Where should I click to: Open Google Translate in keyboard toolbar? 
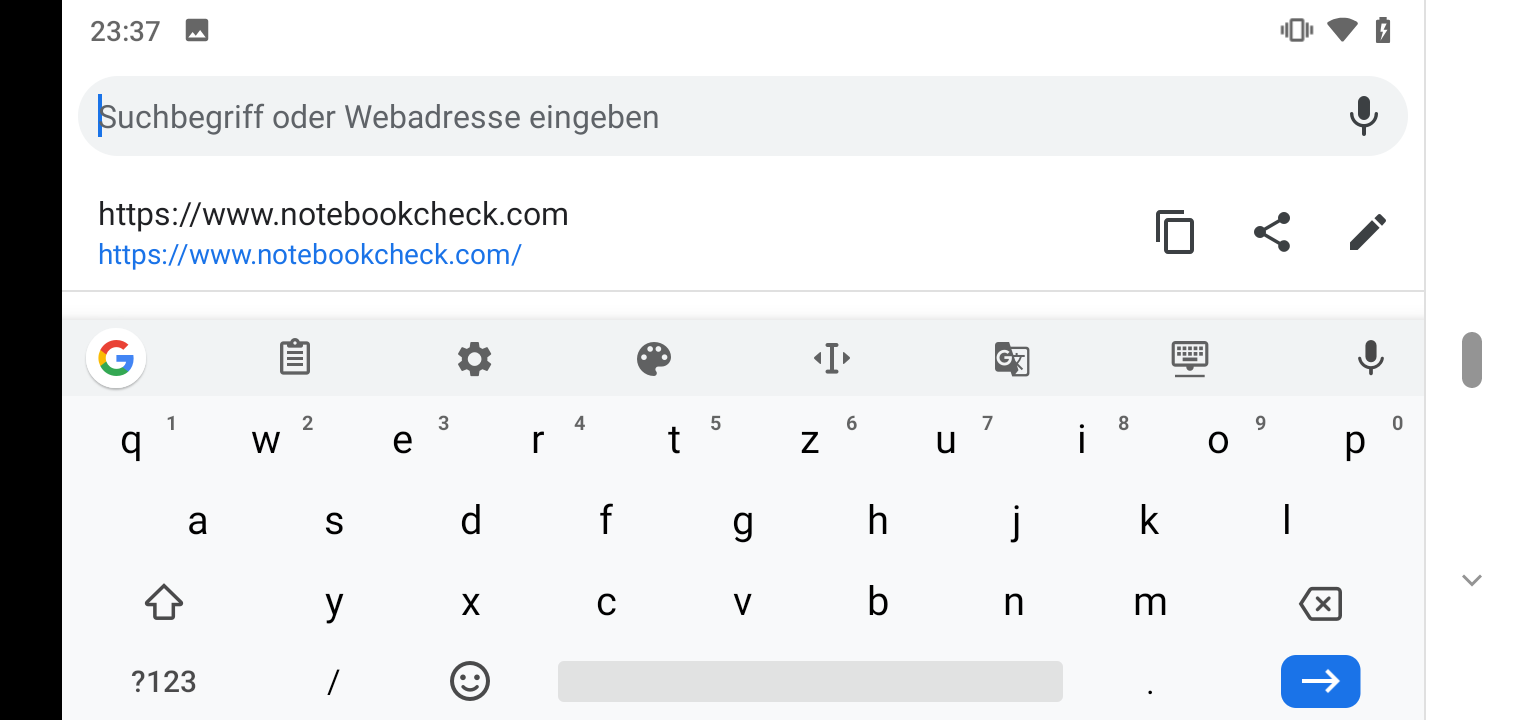pos(1011,358)
